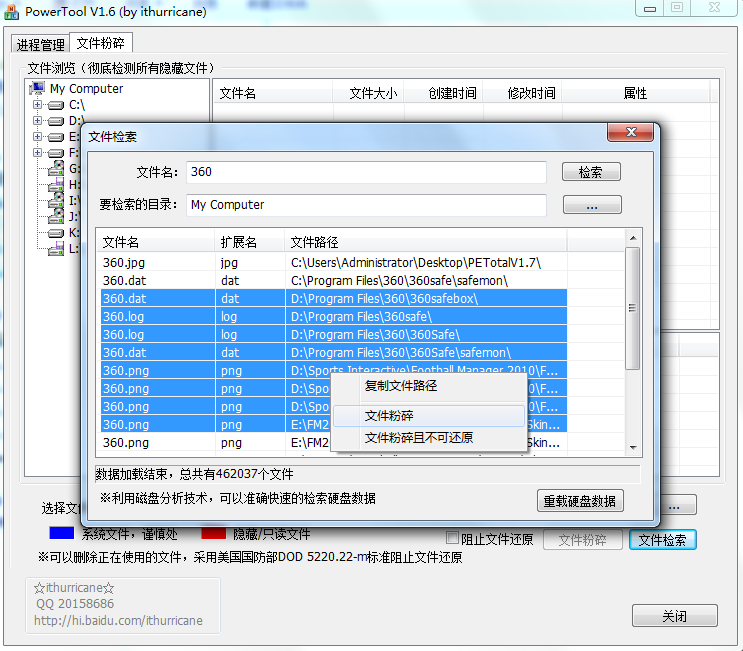Click the blue system file color swatch
This screenshot has height=651, width=743.
pyautogui.click(x=62, y=533)
